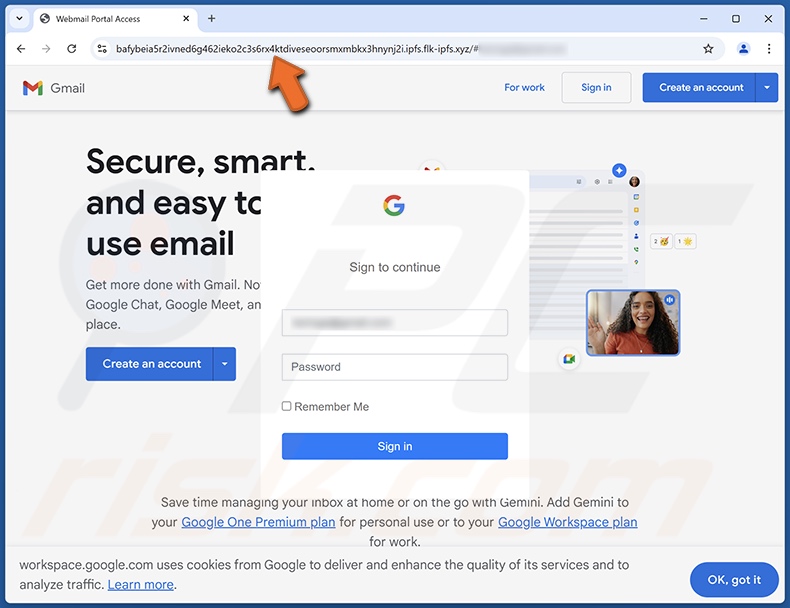This screenshot has height=608, width=790.
Task: Open the For work link
Action: pos(524,88)
